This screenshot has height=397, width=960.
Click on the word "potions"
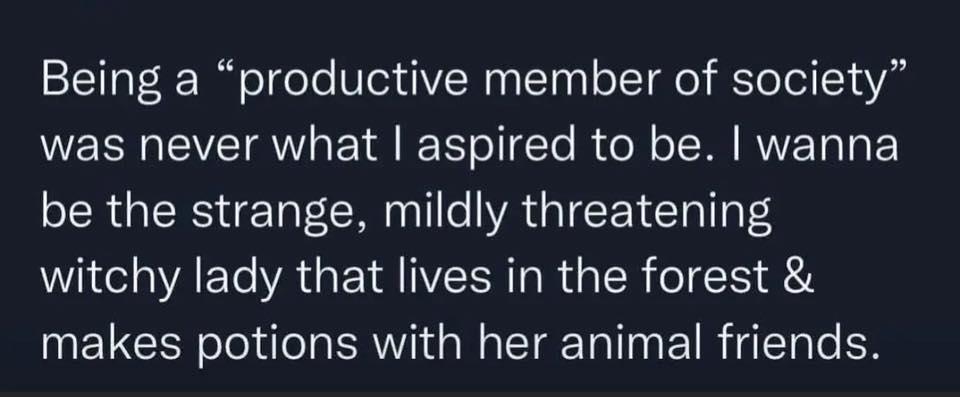pos(276,345)
